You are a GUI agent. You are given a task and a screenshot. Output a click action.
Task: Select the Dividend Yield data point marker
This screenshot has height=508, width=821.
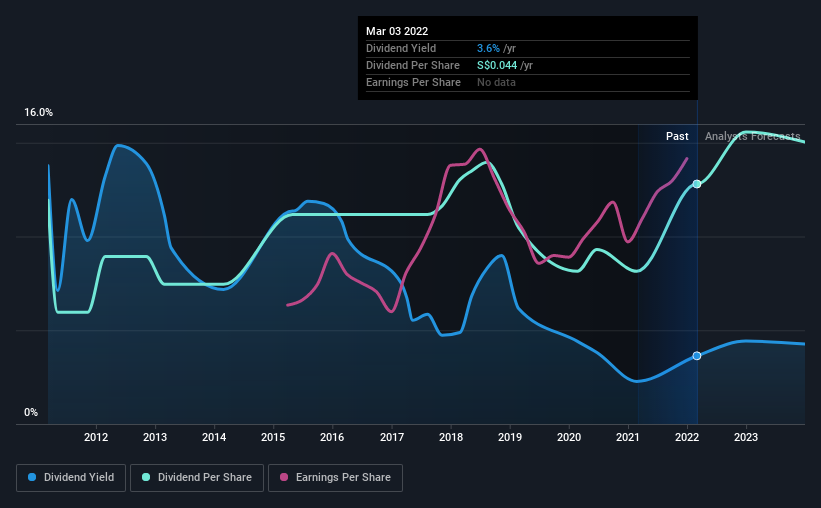click(697, 356)
